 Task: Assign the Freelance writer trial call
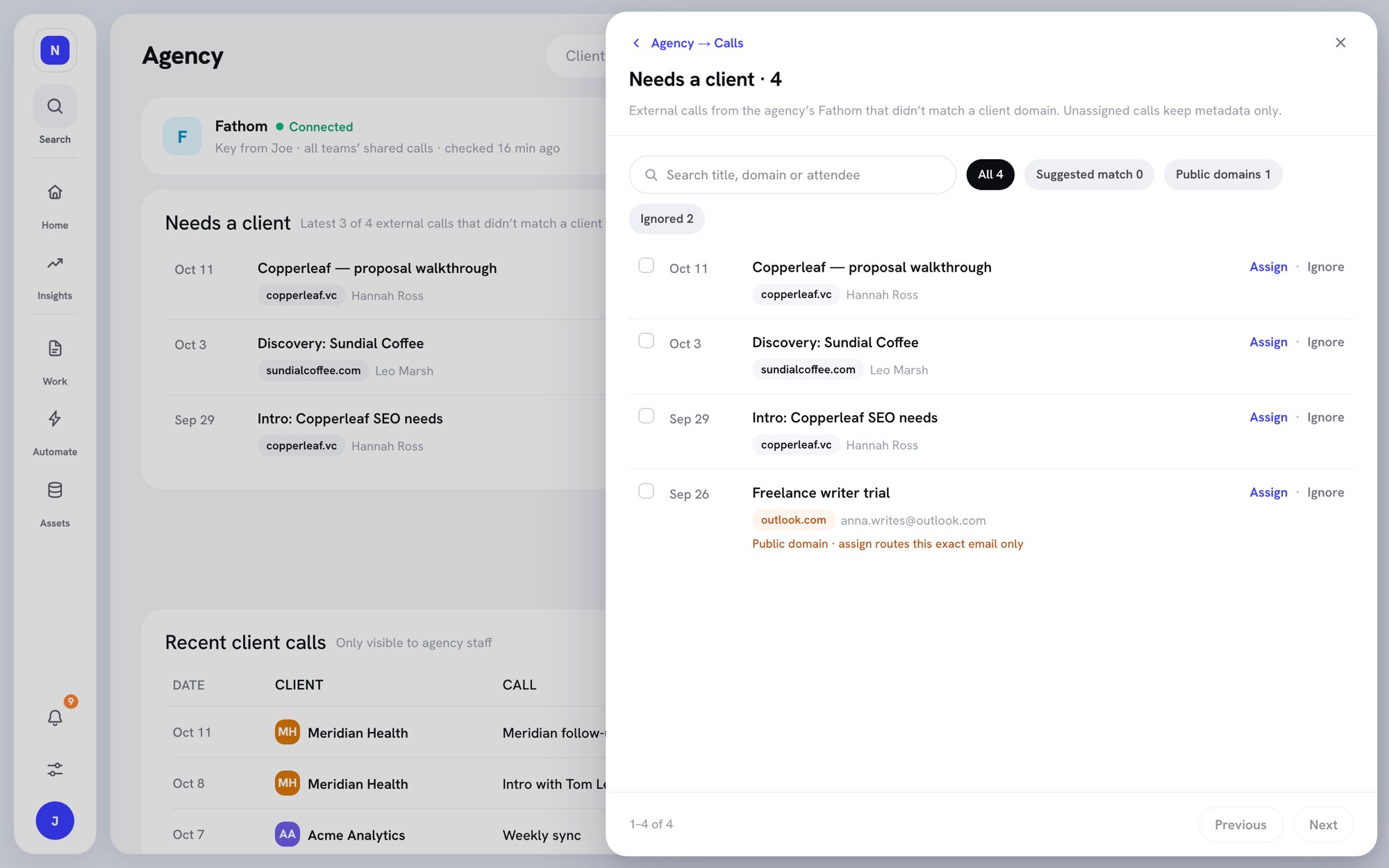(x=1268, y=492)
